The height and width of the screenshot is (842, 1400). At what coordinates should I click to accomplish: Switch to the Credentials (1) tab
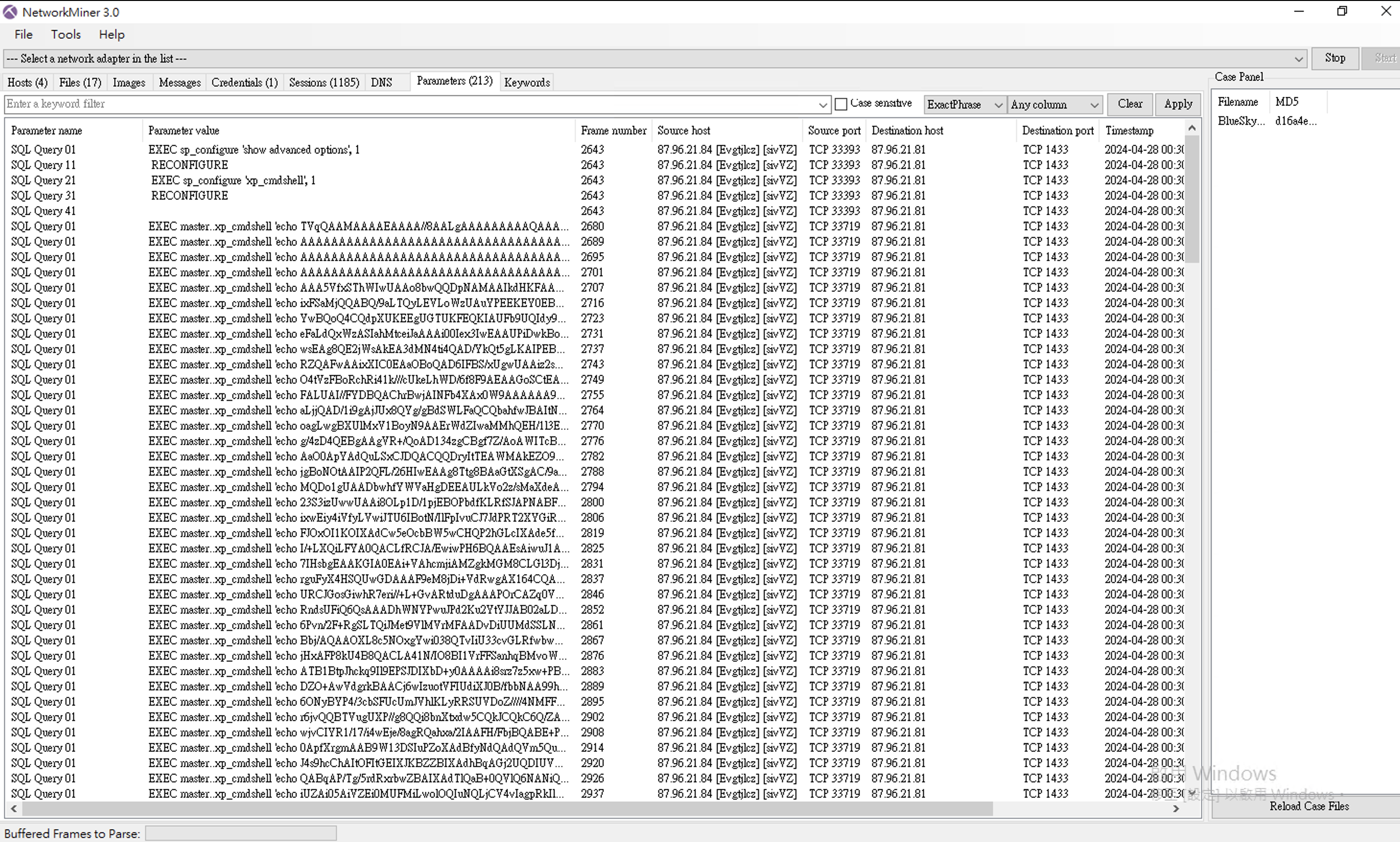point(244,83)
